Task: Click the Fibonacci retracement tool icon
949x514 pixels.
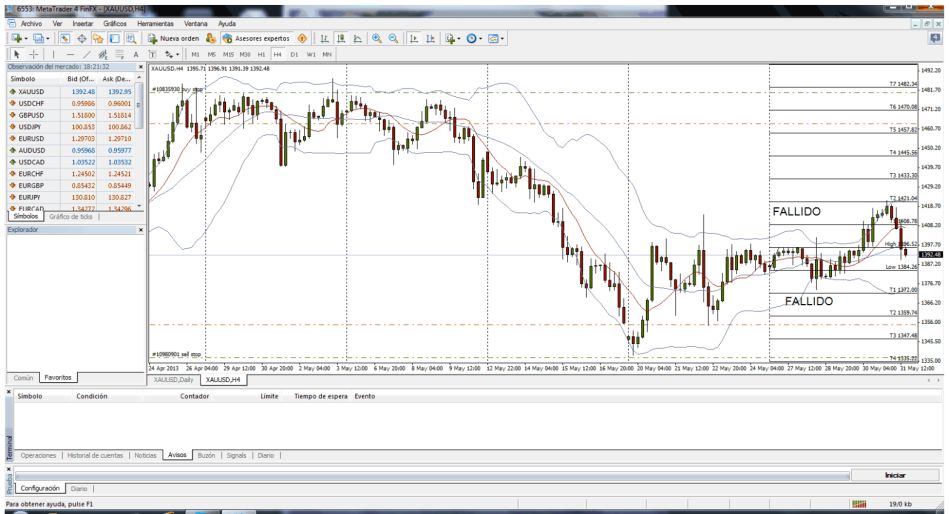Action: pos(119,54)
